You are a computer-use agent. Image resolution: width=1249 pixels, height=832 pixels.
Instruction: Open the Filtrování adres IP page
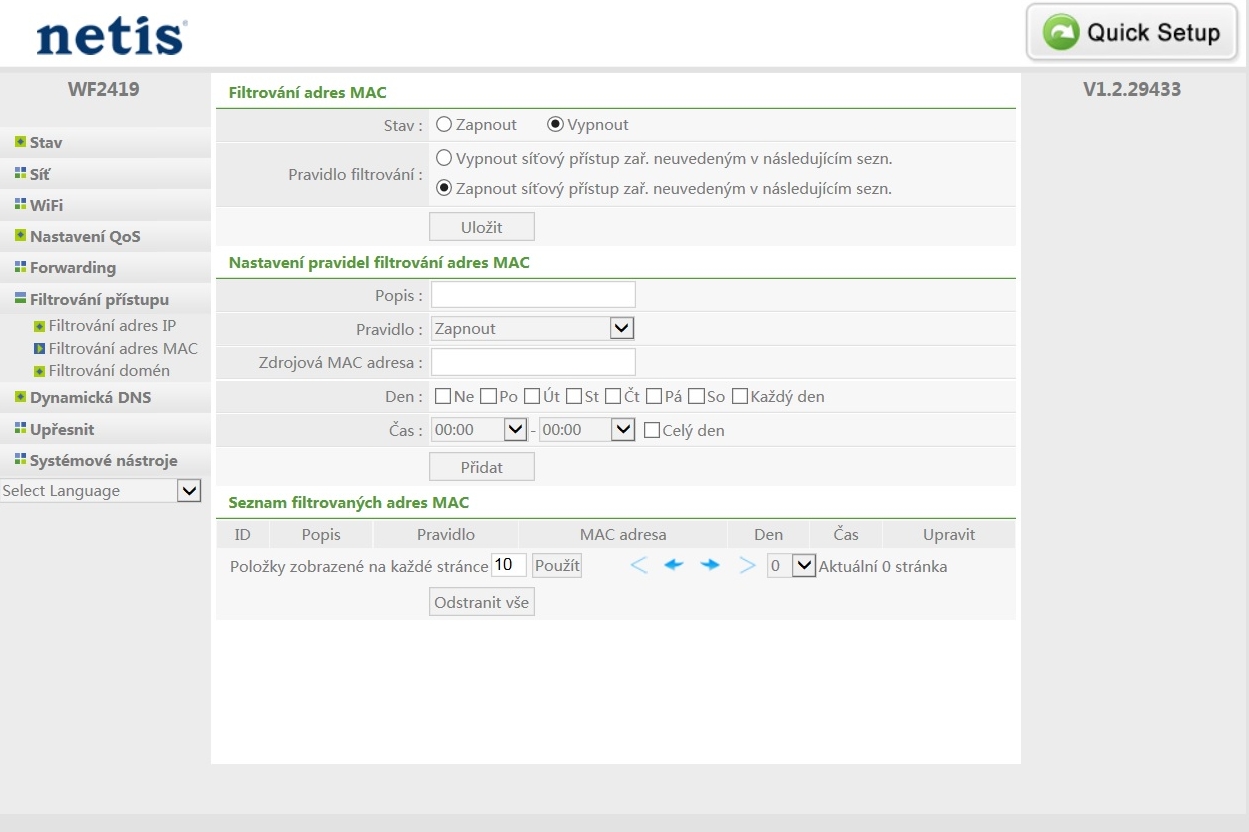112,326
